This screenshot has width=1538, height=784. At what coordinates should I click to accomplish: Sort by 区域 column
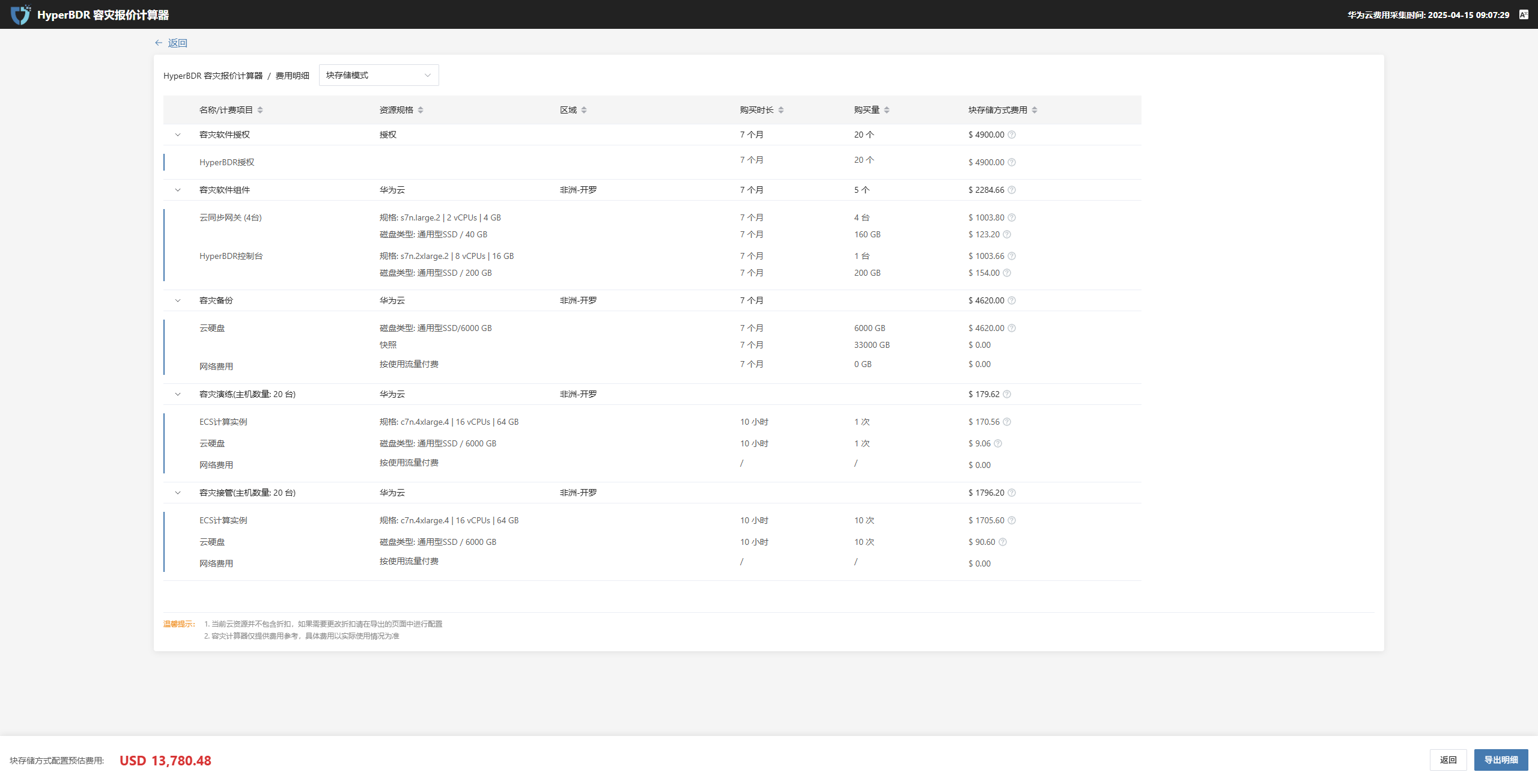coord(584,110)
